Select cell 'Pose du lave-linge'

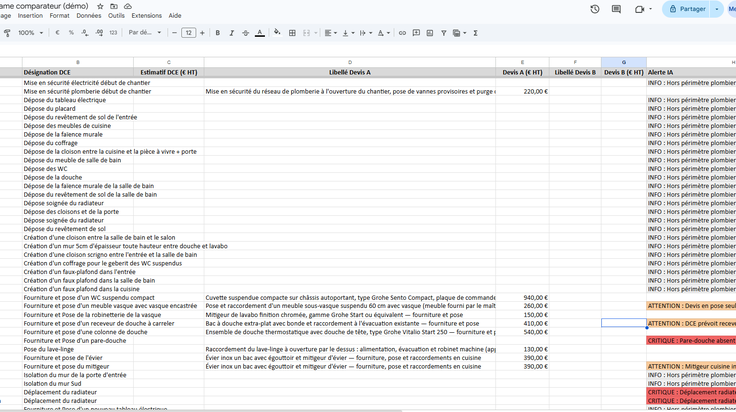(x=78, y=349)
